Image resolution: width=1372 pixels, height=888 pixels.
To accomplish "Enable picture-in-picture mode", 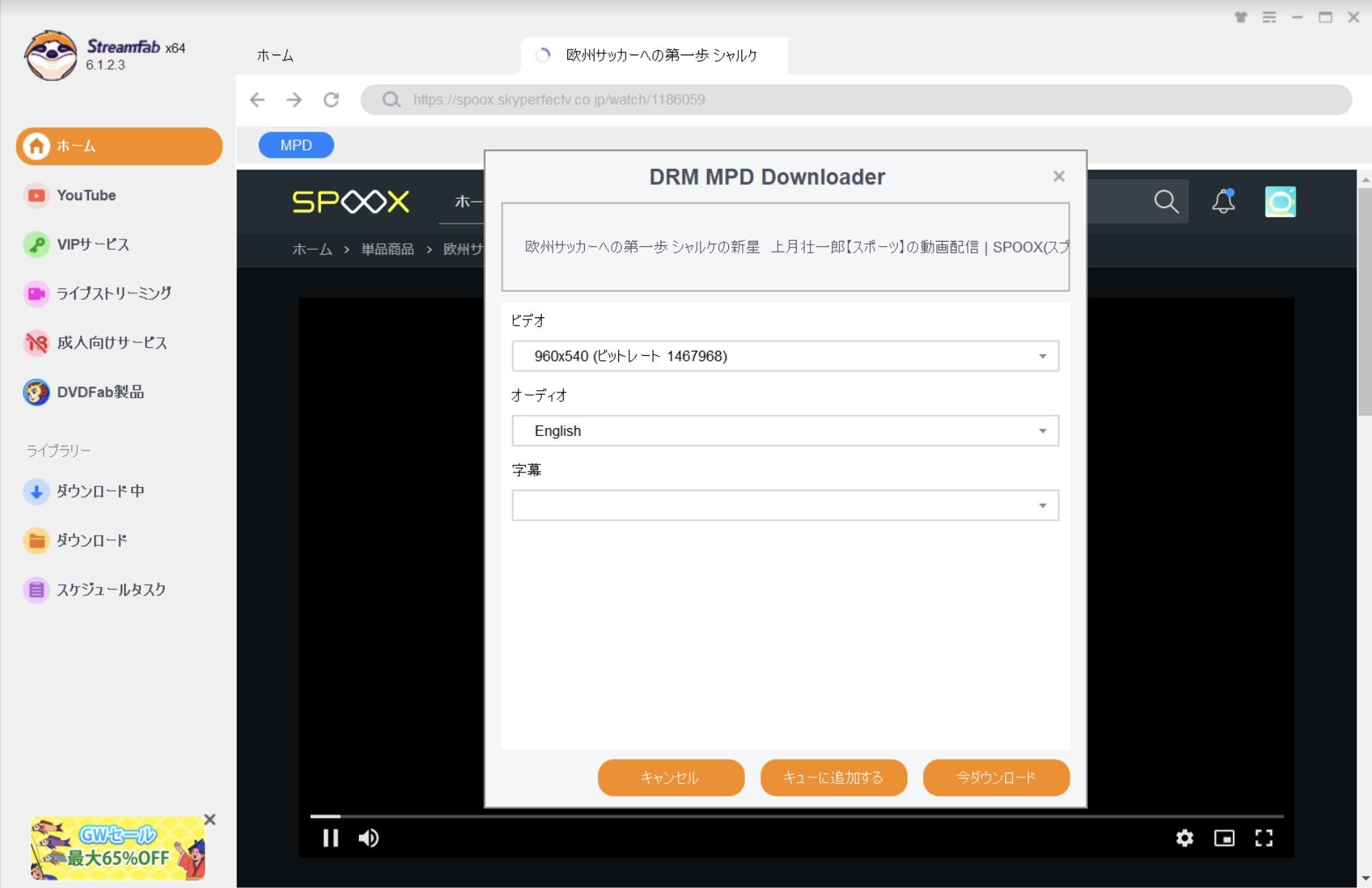I will point(1224,839).
